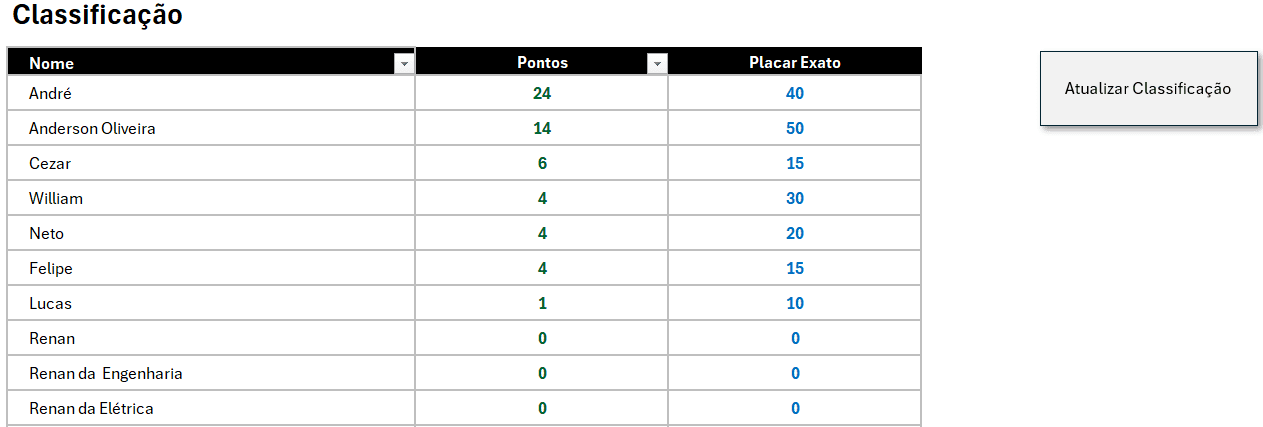The height and width of the screenshot is (427, 1263).
Task: Select the Classificação title text
Action: (x=97, y=15)
